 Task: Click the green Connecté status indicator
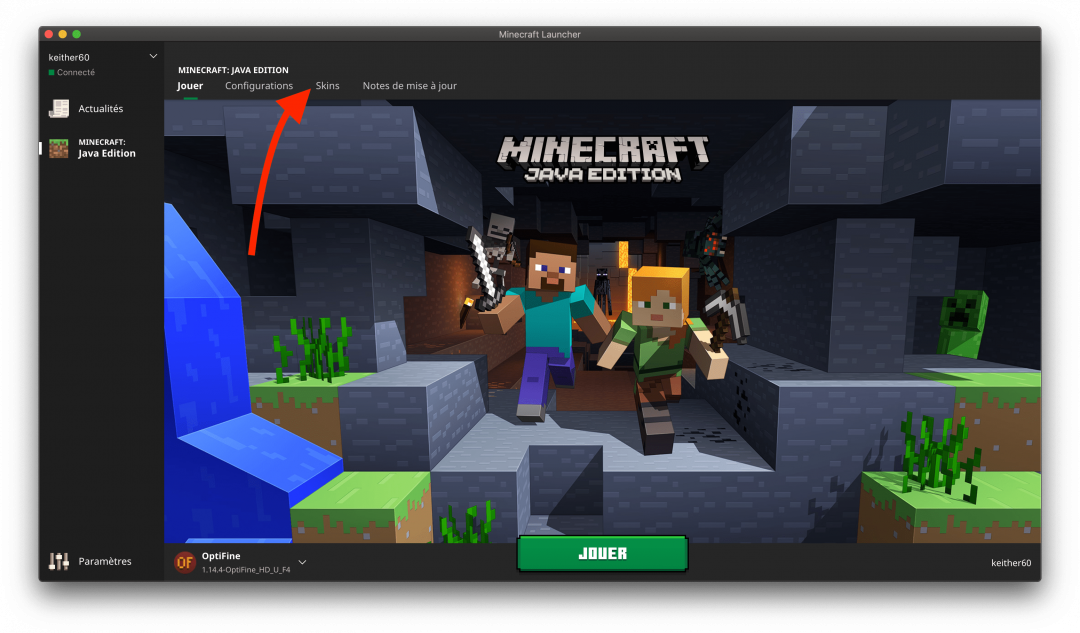(52, 73)
